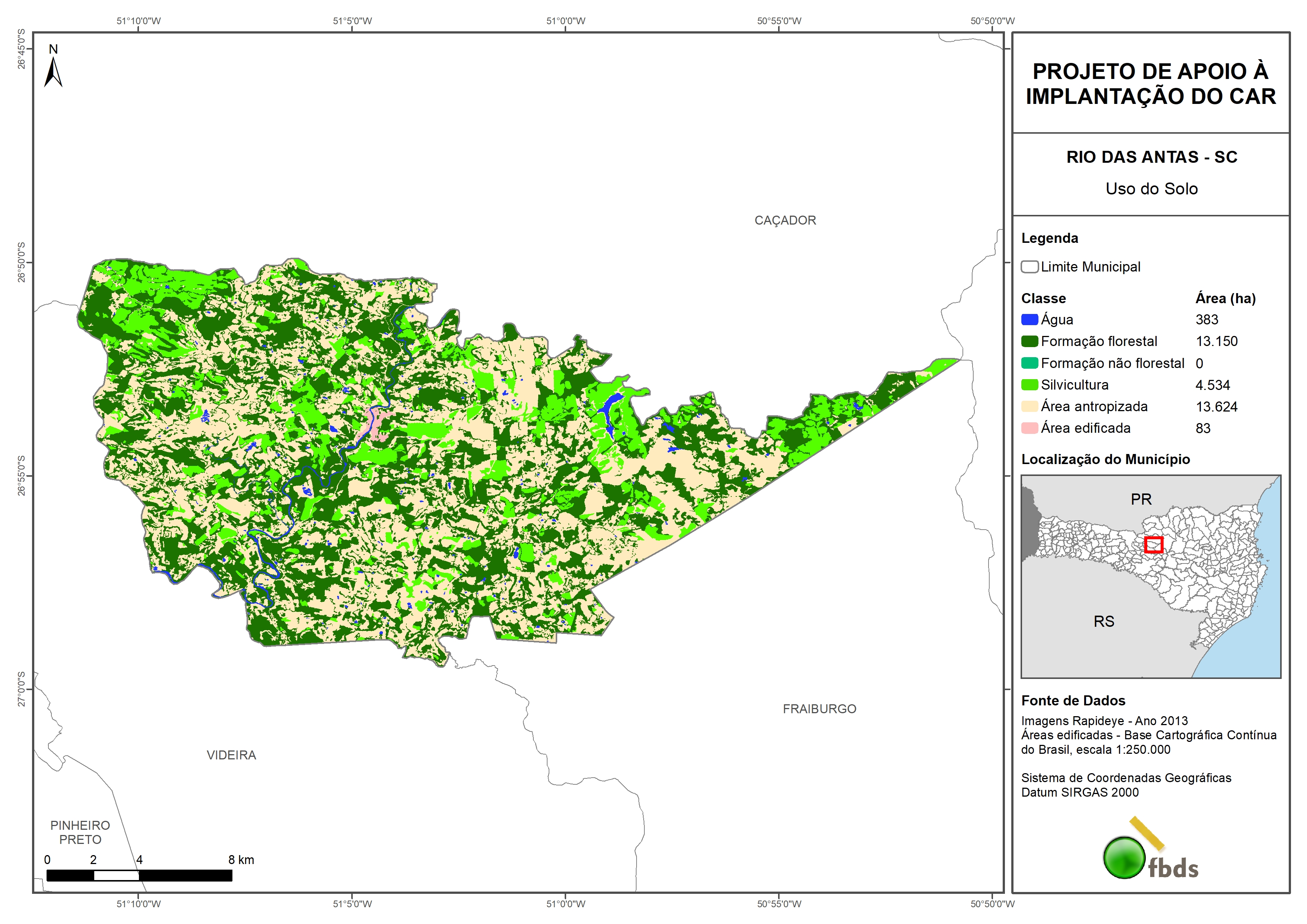Click the FRAIBURGO municipality label

pos(819,709)
